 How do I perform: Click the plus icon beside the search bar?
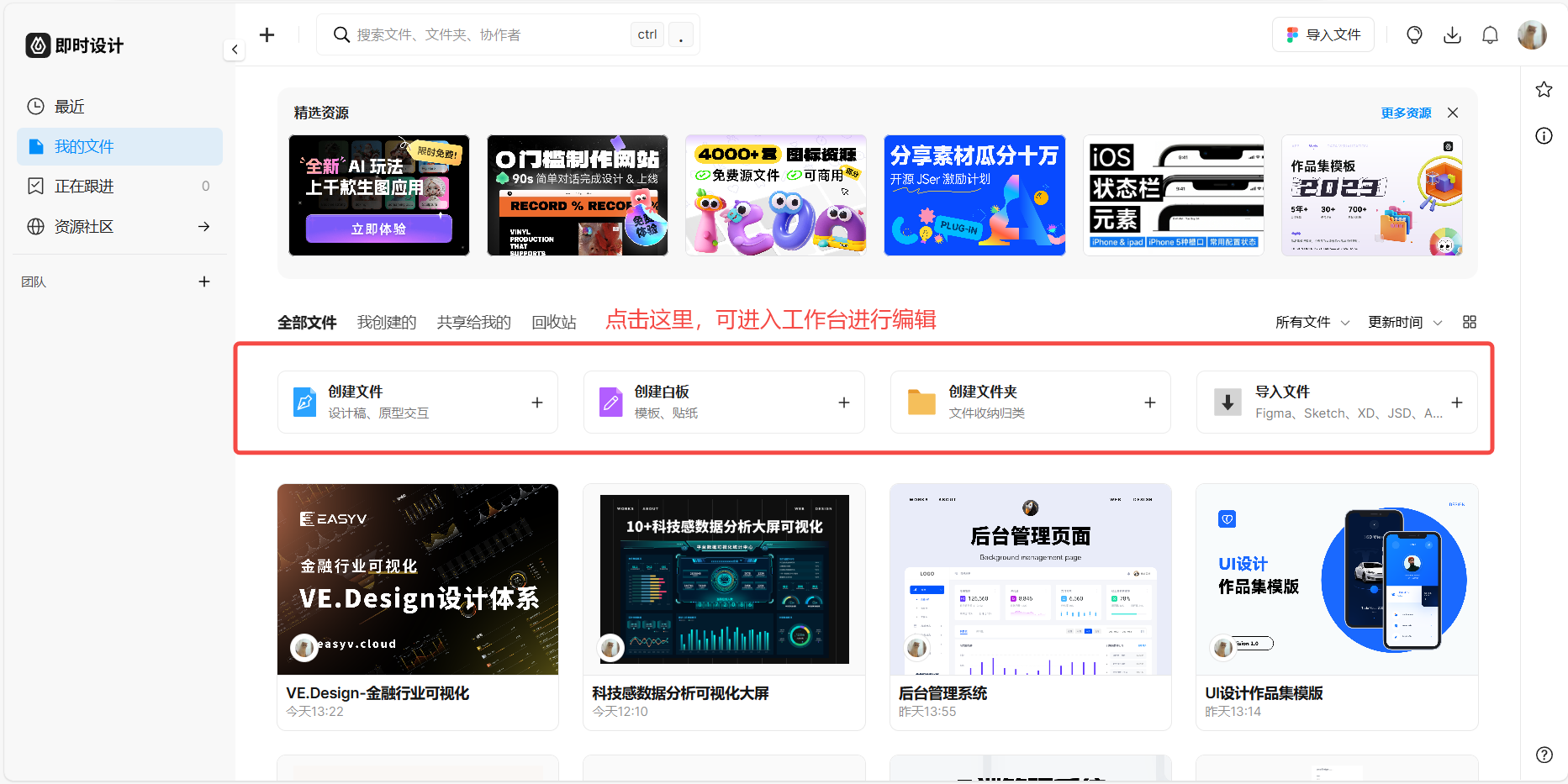[267, 34]
